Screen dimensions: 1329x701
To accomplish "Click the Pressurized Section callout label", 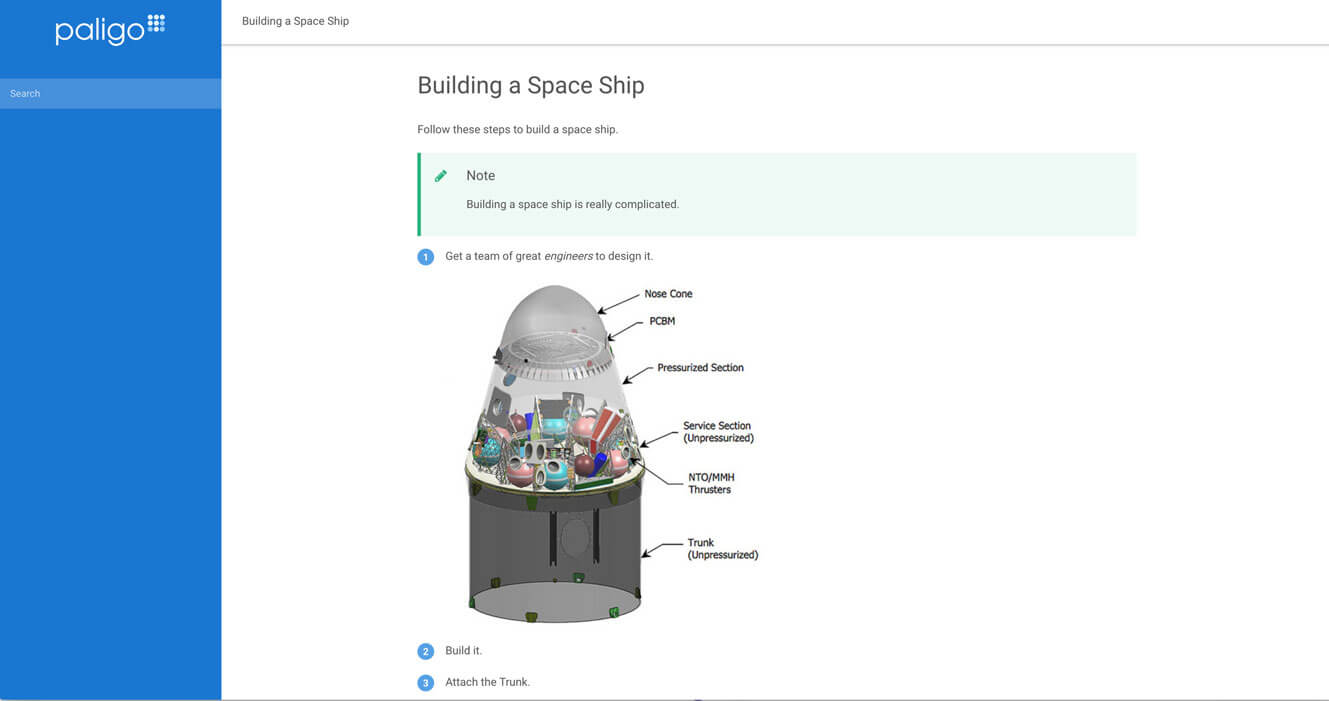I will 700,367.
